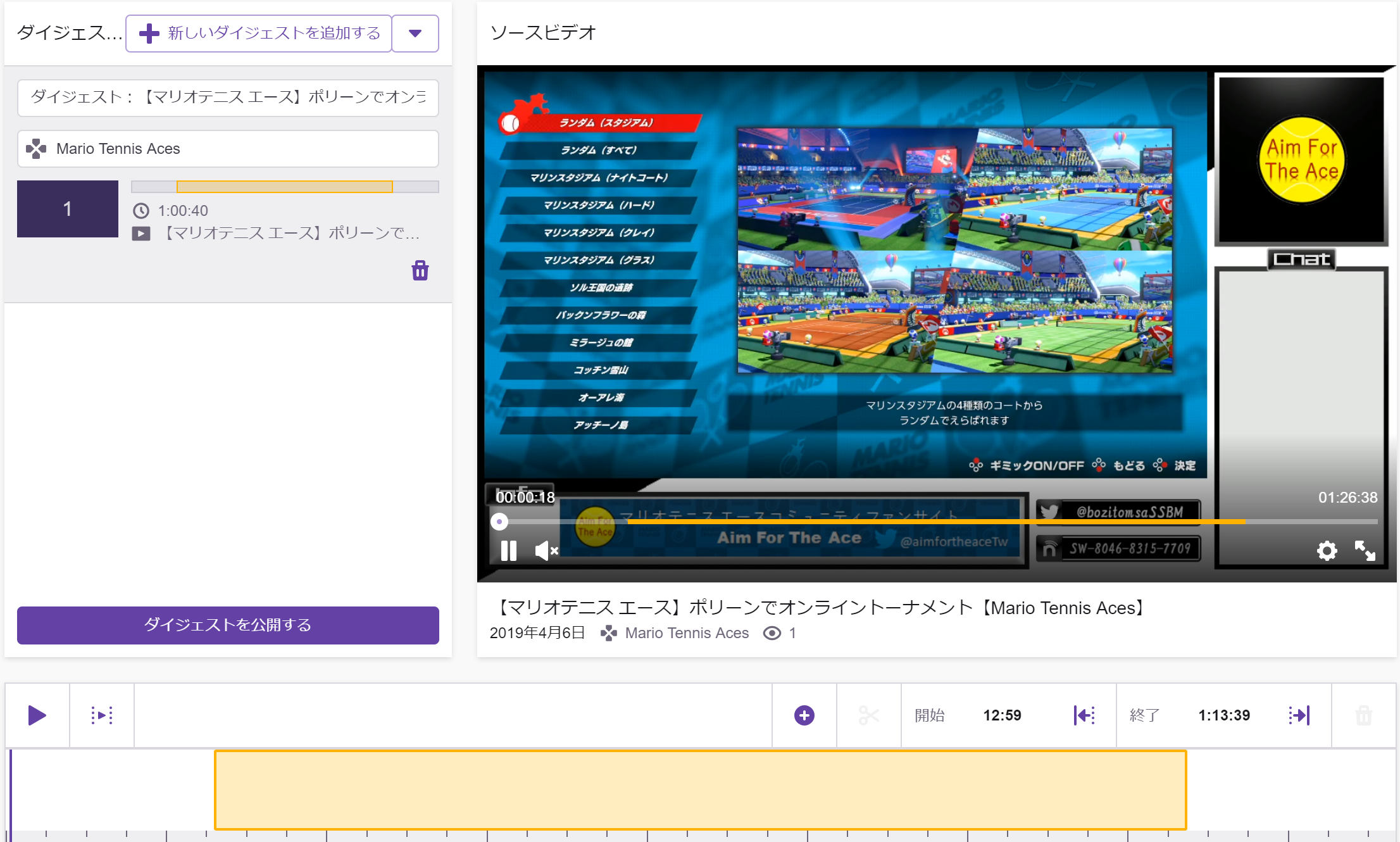This screenshot has width=1400, height=842.
Task: Click the game controller icon under video title
Action: (609, 633)
